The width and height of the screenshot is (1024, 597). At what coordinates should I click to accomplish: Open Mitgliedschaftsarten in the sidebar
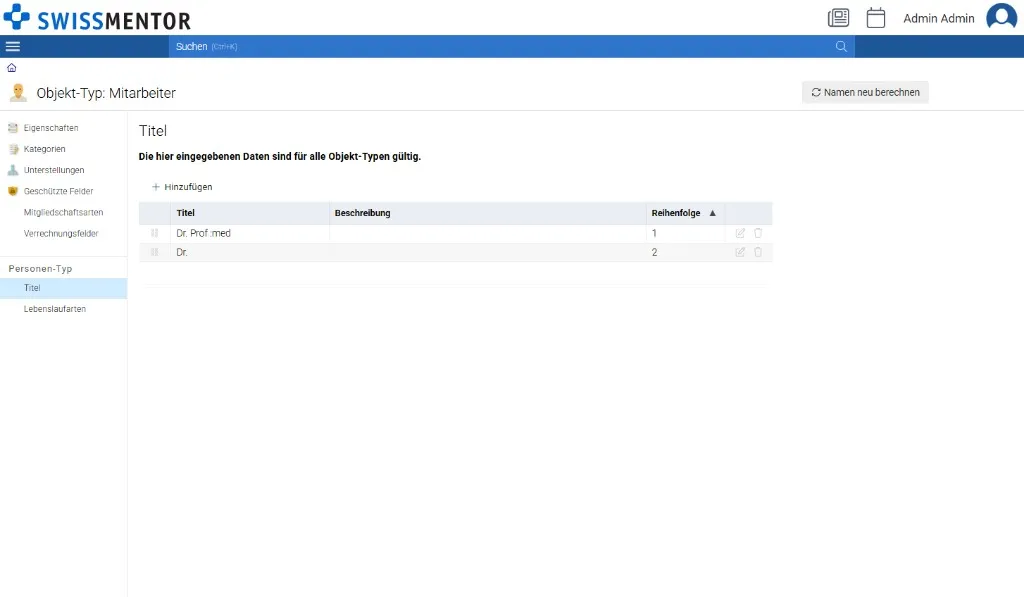[x=63, y=212]
